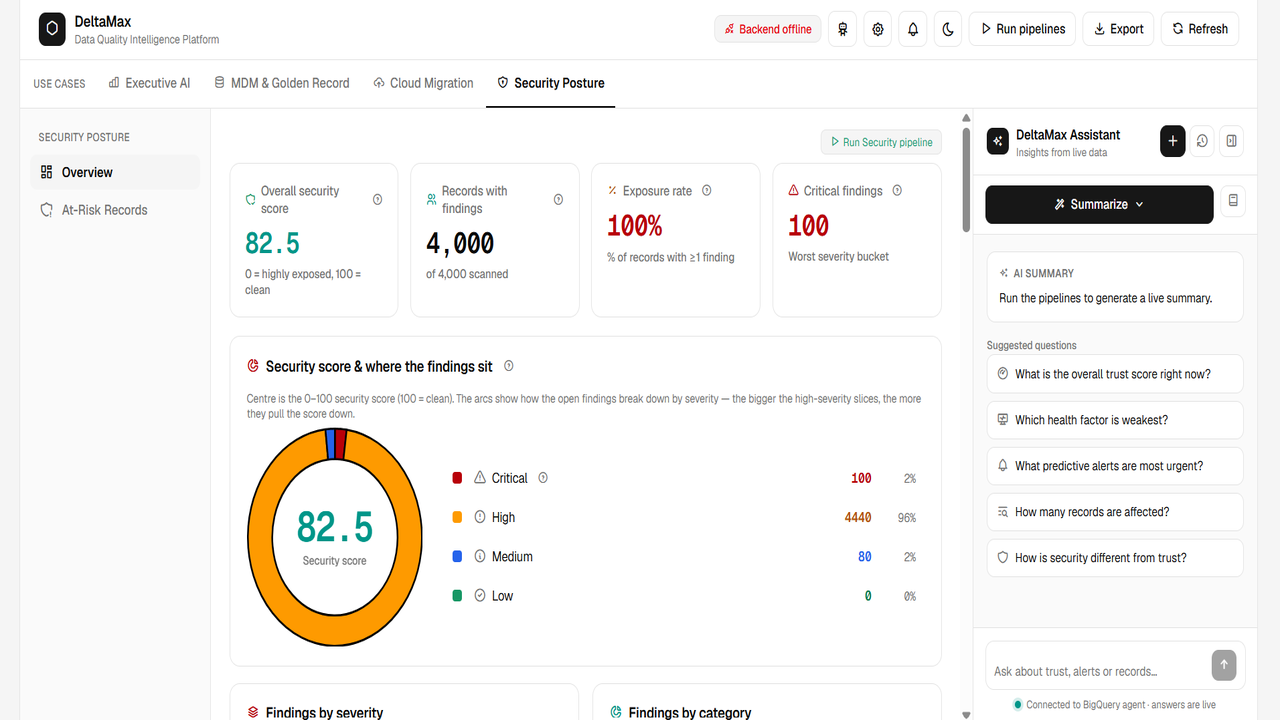
Task: Click the warning triangle on Critical findings card
Action: (x=794, y=190)
